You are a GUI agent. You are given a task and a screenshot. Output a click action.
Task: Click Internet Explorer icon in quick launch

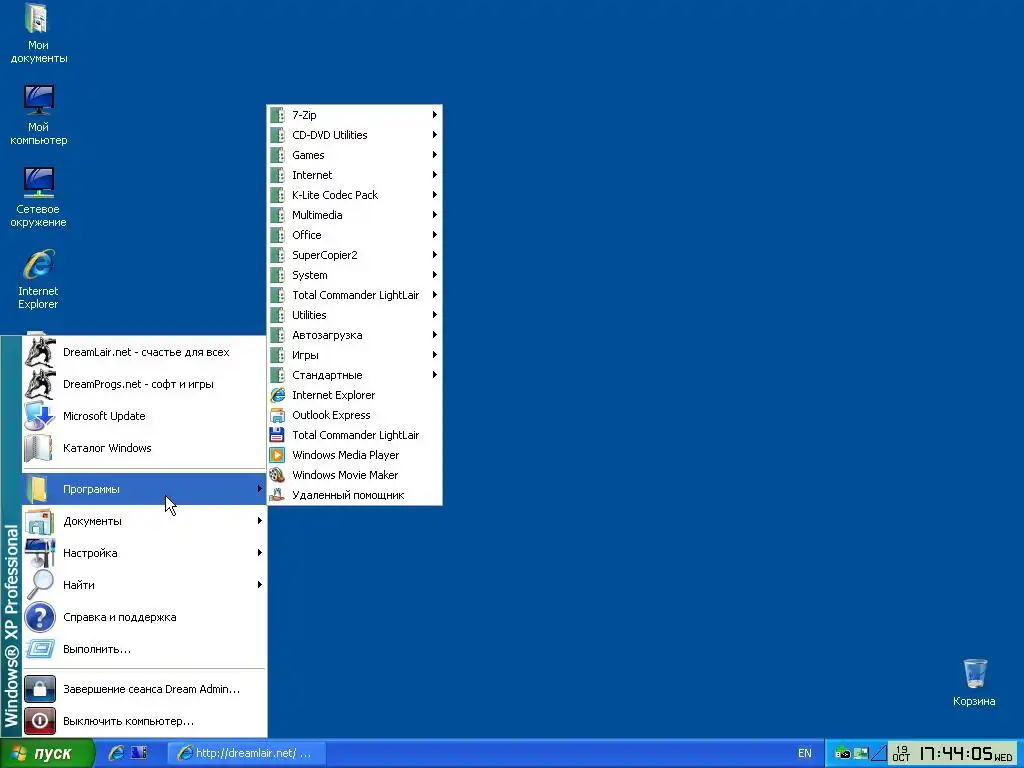[x=116, y=753]
